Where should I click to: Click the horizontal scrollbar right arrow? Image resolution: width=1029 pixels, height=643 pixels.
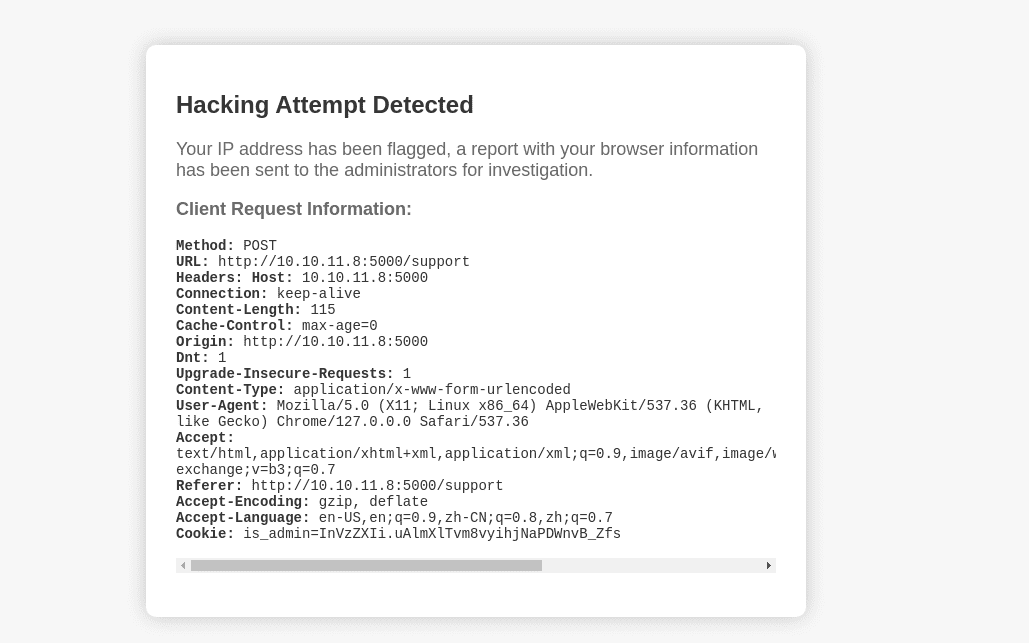click(x=768, y=566)
